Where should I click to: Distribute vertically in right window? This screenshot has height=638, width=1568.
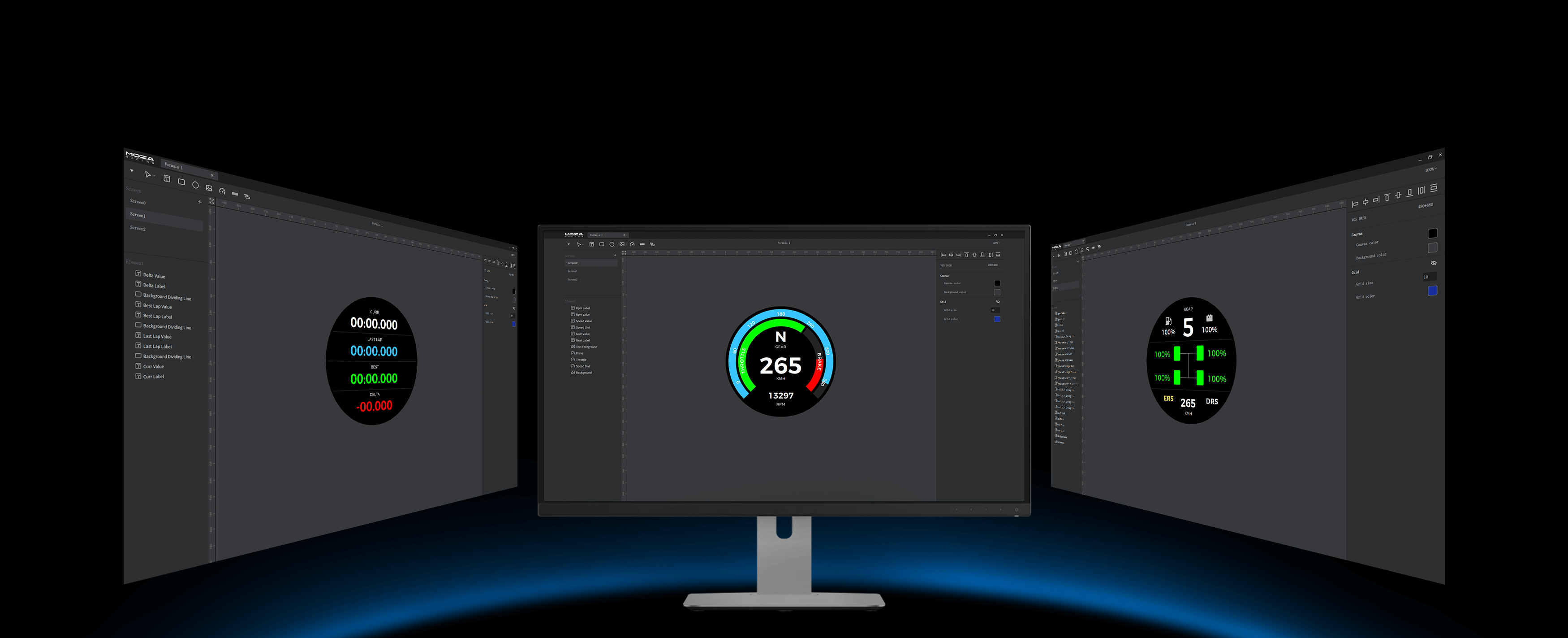[x=1434, y=188]
